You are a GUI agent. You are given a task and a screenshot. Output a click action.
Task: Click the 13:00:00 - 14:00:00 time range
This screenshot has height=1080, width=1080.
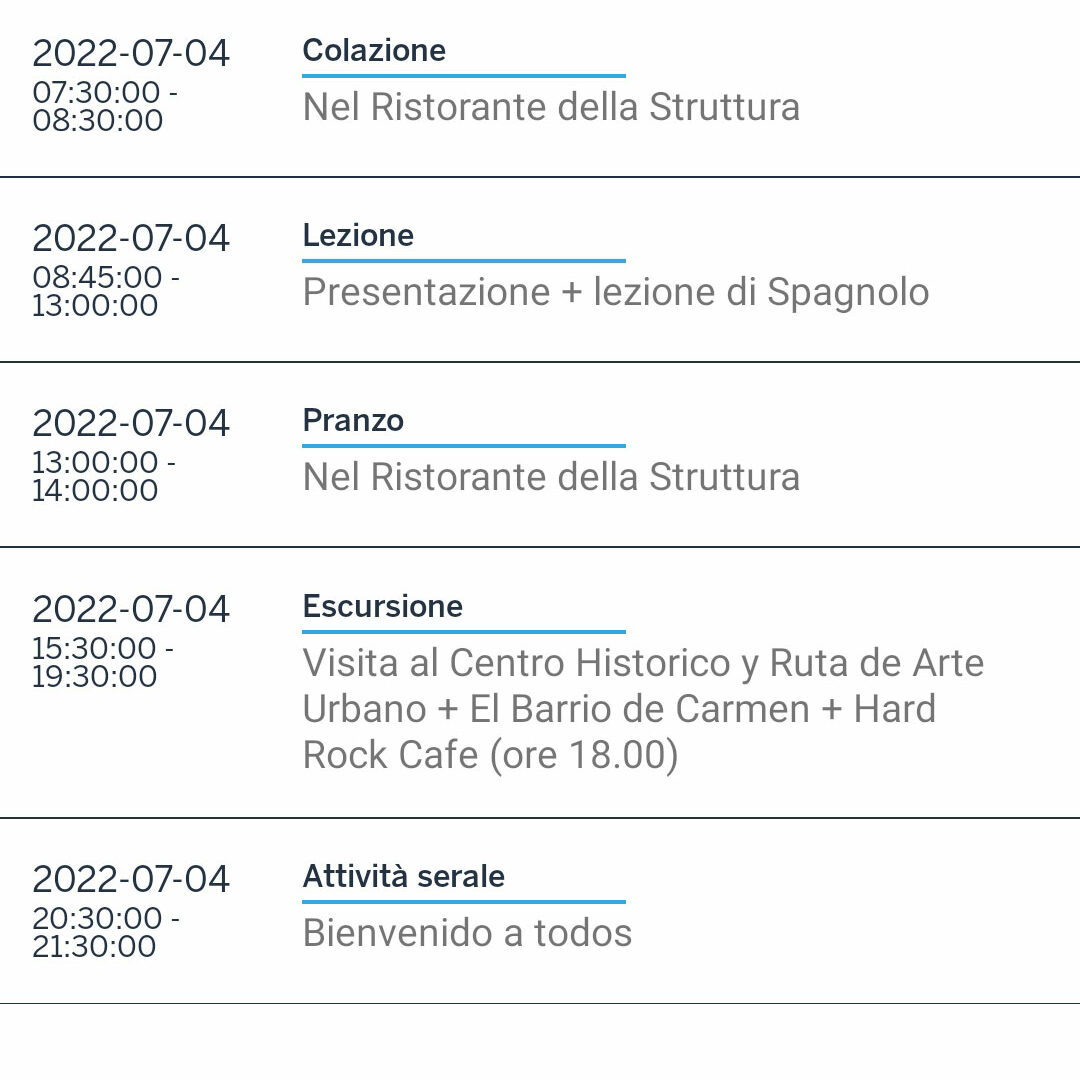(x=104, y=476)
